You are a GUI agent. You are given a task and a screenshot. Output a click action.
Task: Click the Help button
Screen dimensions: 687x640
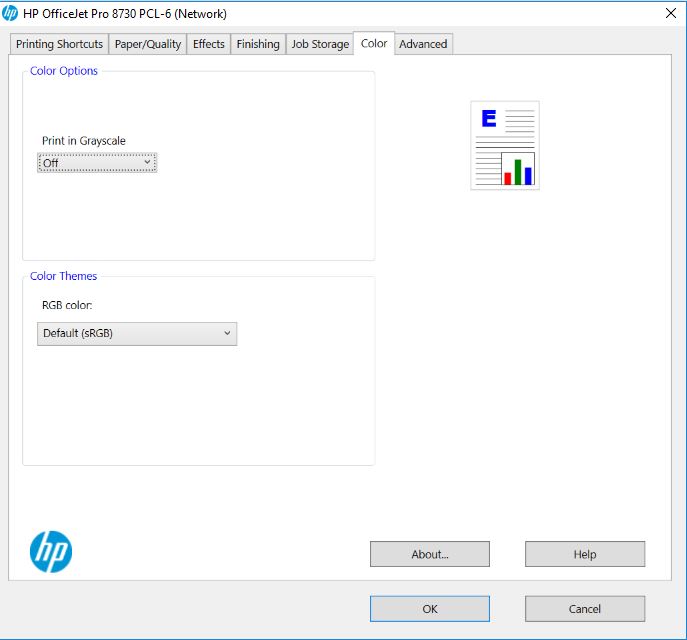(x=584, y=554)
